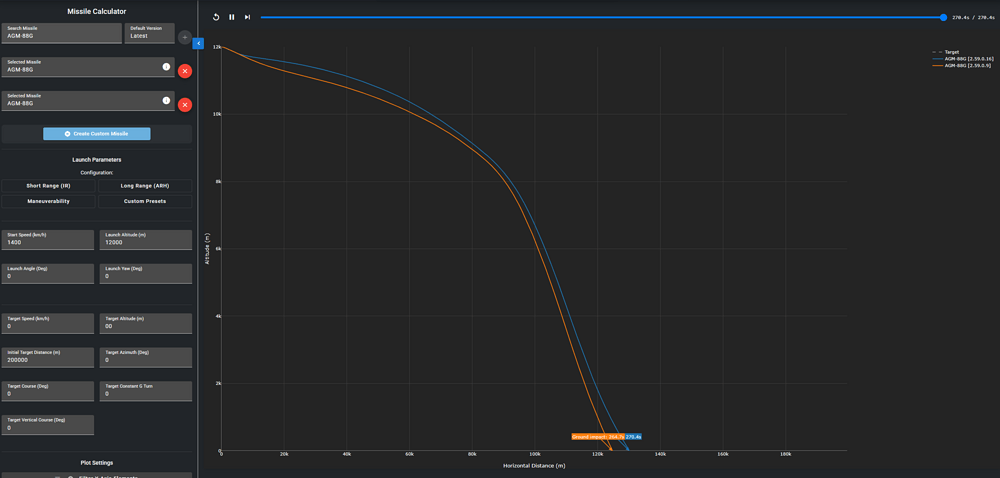This screenshot has width=1000, height=478.
Task: Click the 270.4s / 270.4s time readout
Action: click(973, 18)
